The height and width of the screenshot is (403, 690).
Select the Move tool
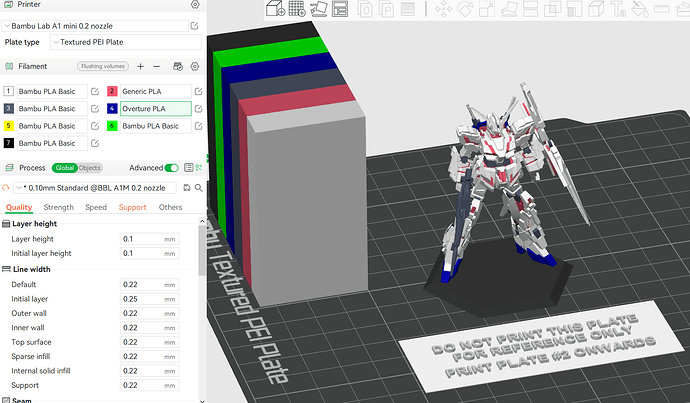tap(443, 8)
